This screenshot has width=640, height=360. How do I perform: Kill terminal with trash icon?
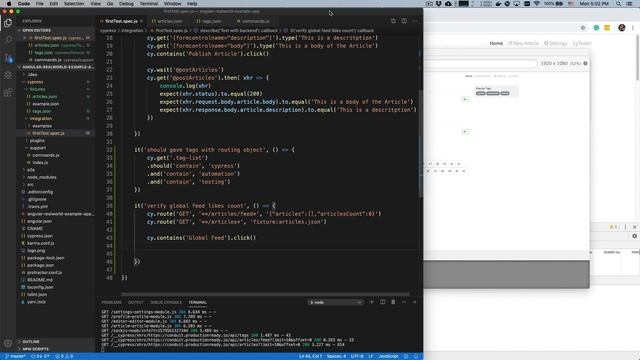coord(393,302)
